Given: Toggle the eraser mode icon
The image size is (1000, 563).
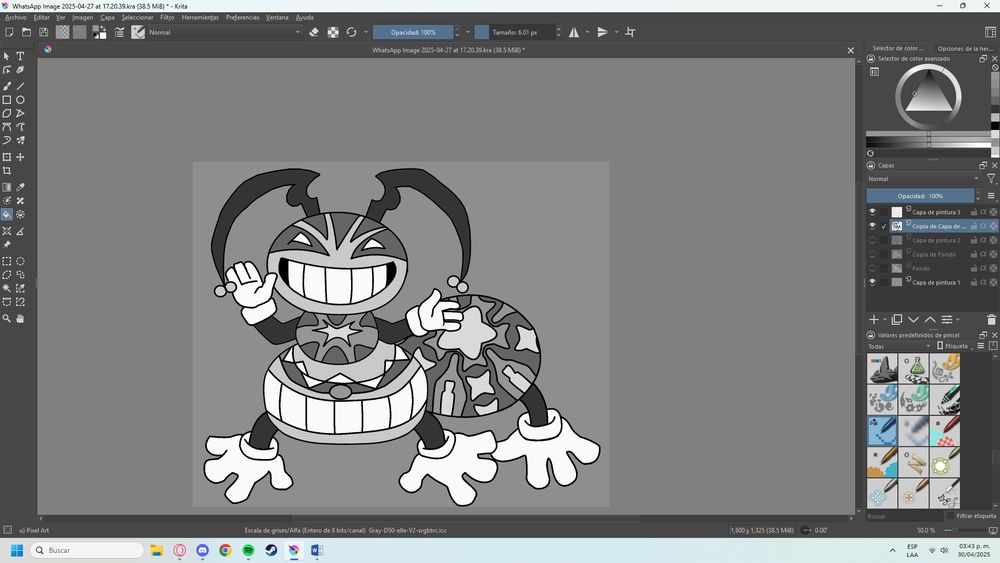Looking at the screenshot, I should pyautogui.click(x=314, y=32).
